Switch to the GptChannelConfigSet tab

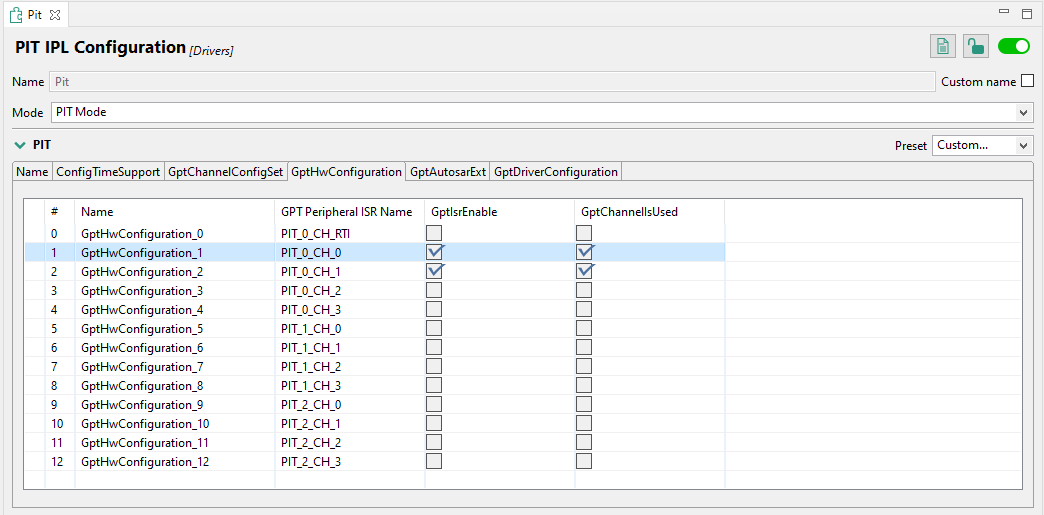226,172
